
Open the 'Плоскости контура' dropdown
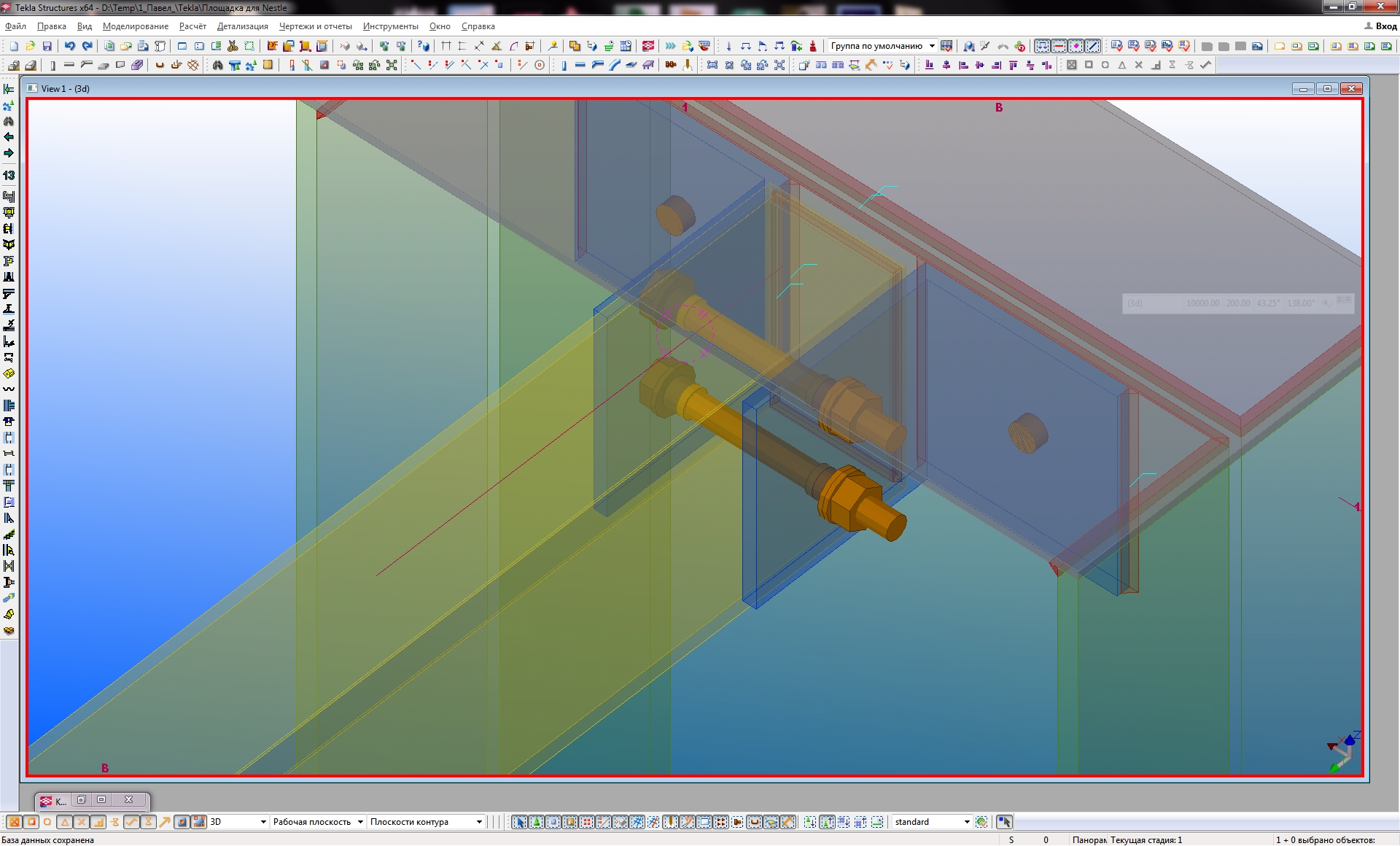(x=479, y=822)
